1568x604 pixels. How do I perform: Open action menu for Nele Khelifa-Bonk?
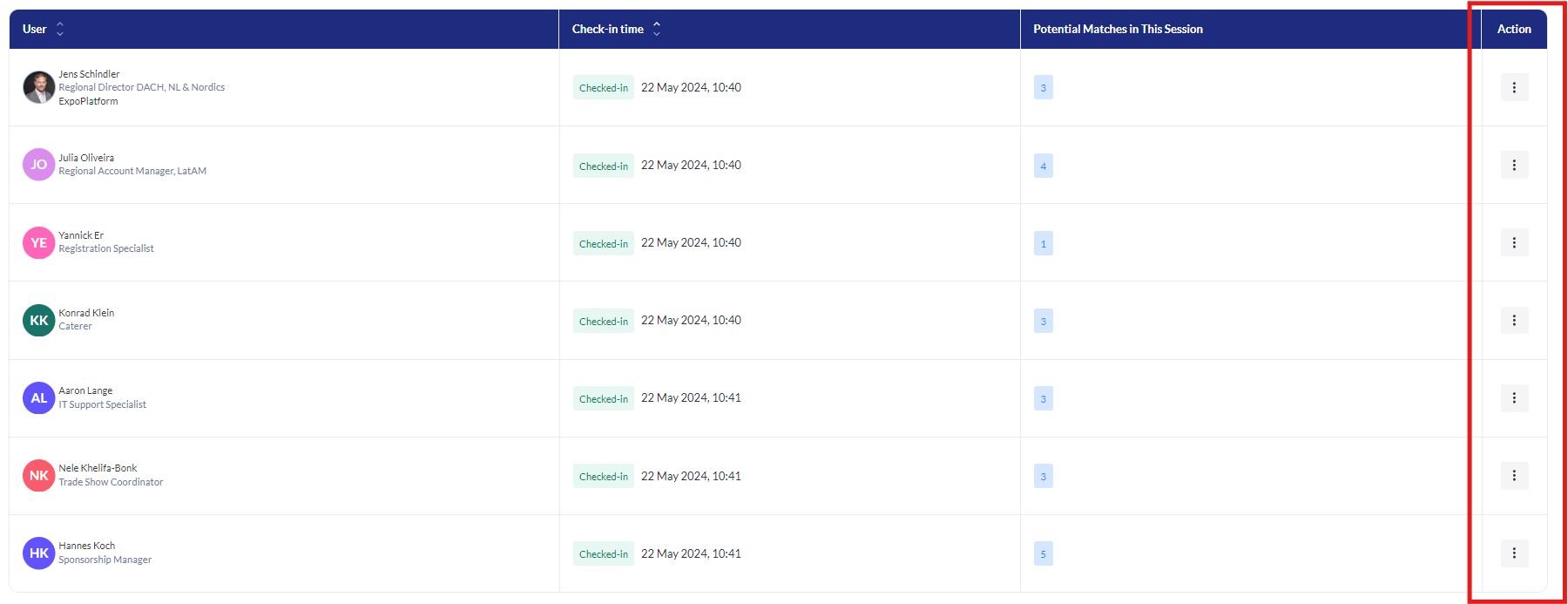tap(1514, 476)
